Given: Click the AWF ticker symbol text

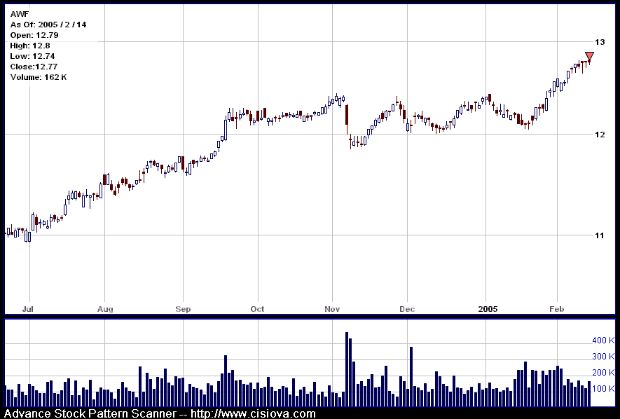Looking at the screenshot, I should pyautogui.click(x=20, y=14).
